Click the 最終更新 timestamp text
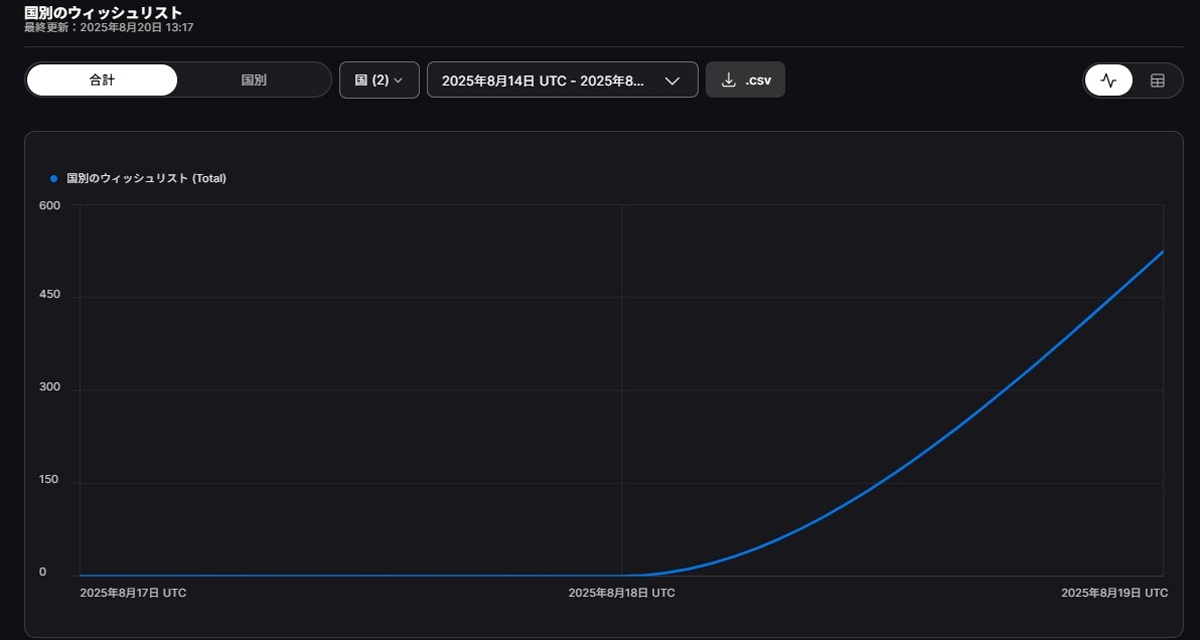This screenshot has height=640, width=1200. [108, 28]
